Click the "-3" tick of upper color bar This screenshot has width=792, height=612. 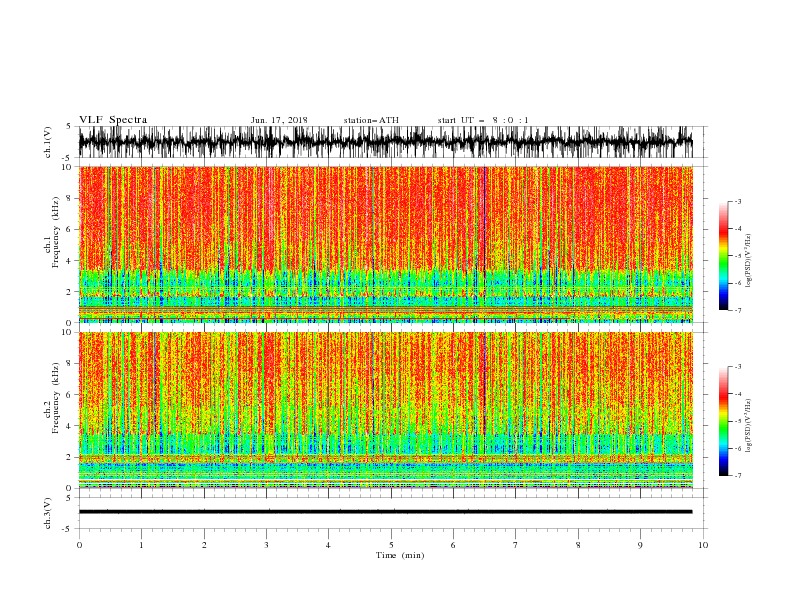tap(737, 201)
